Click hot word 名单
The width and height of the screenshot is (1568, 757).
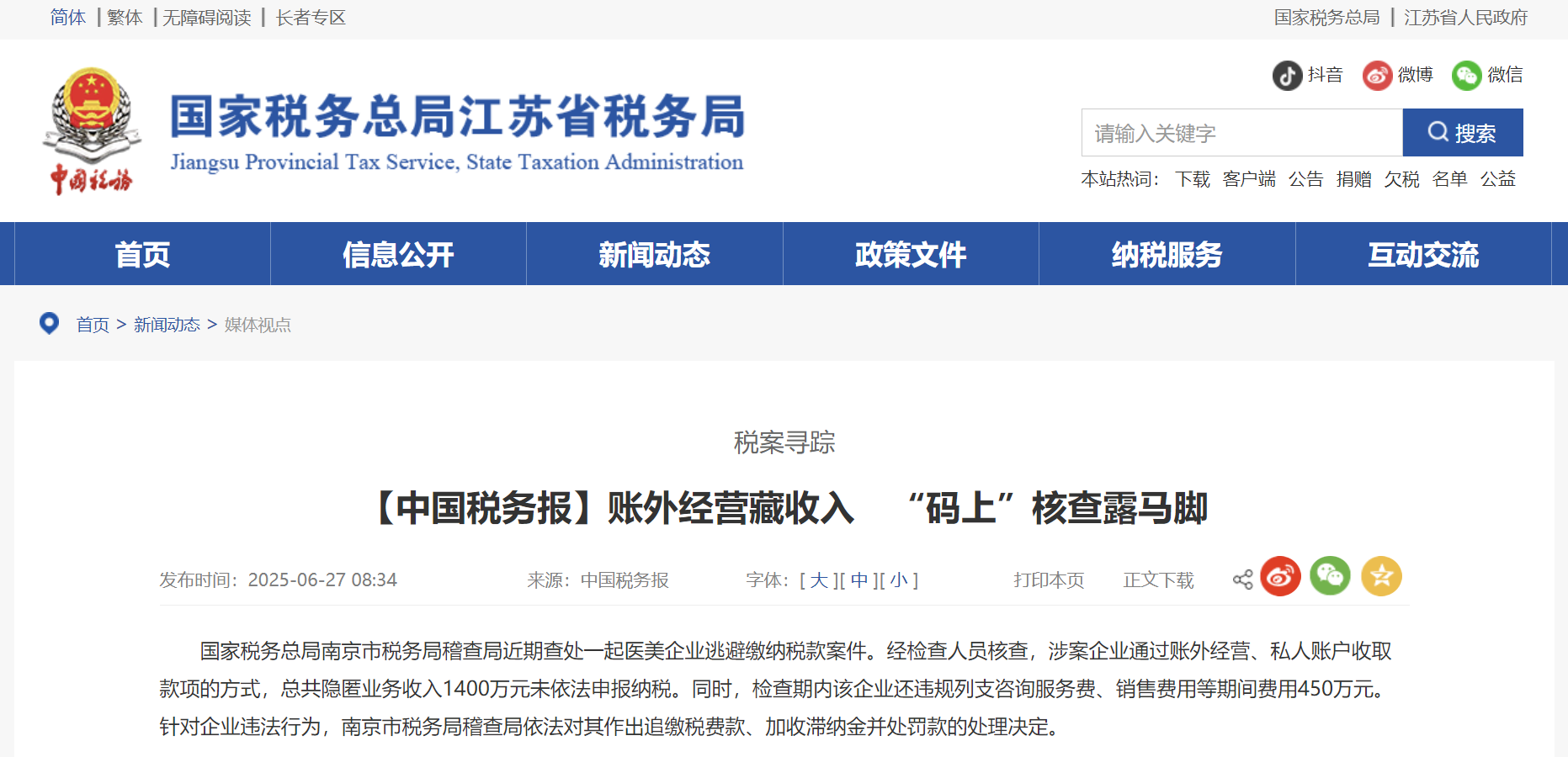(x=1450, y=179)
